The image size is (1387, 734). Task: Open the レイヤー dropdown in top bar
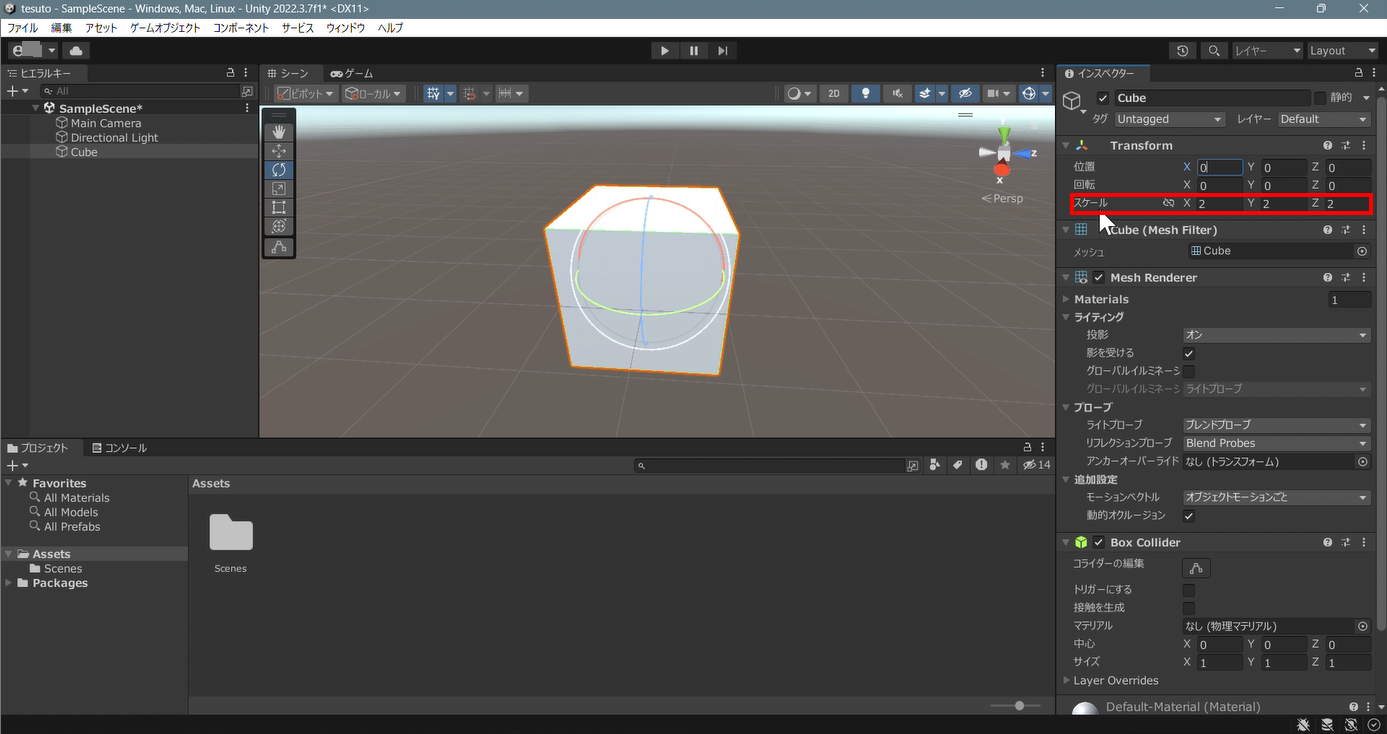1267,50
